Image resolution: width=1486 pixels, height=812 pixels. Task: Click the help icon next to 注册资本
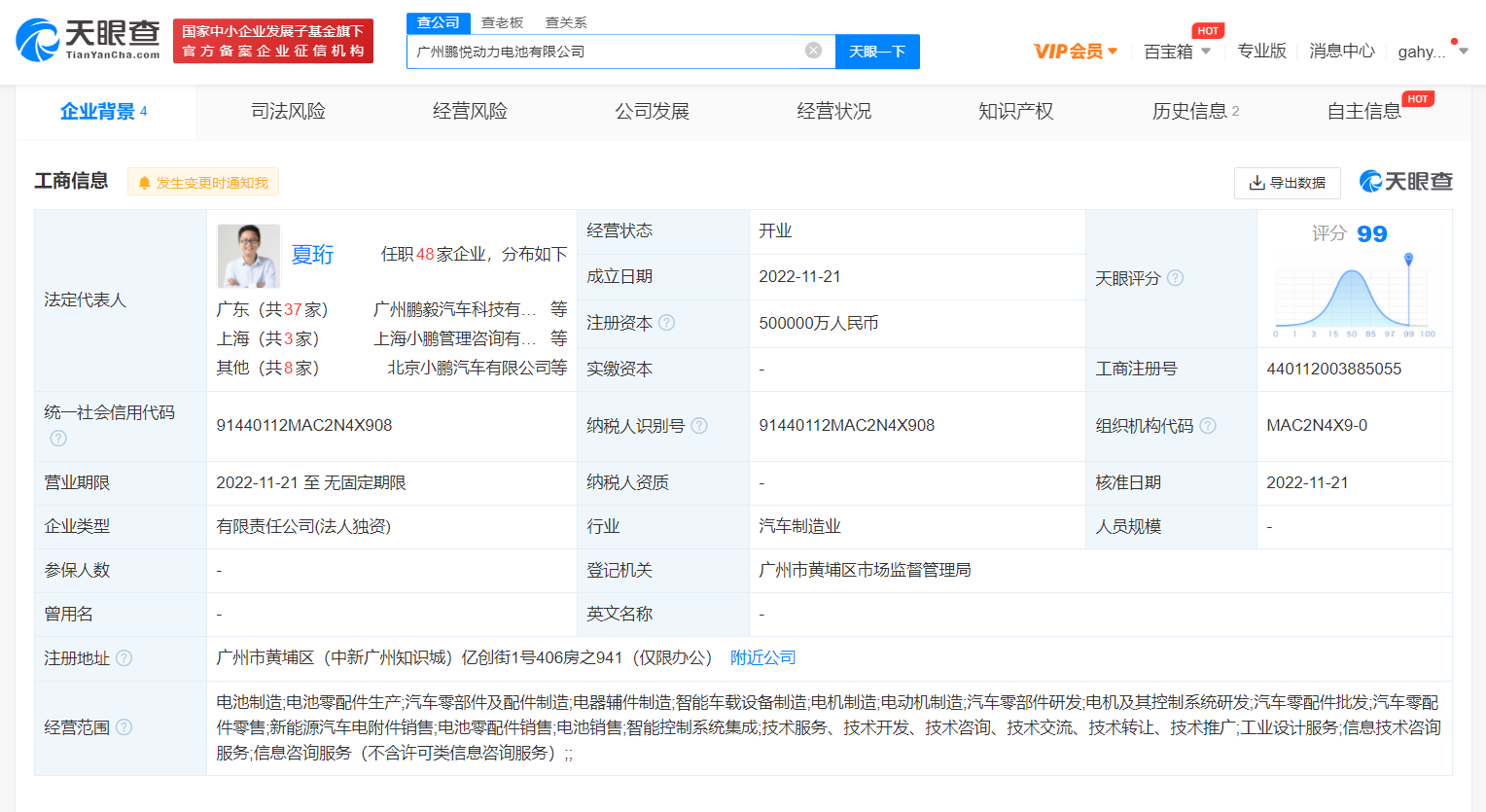tap(667, 323)
